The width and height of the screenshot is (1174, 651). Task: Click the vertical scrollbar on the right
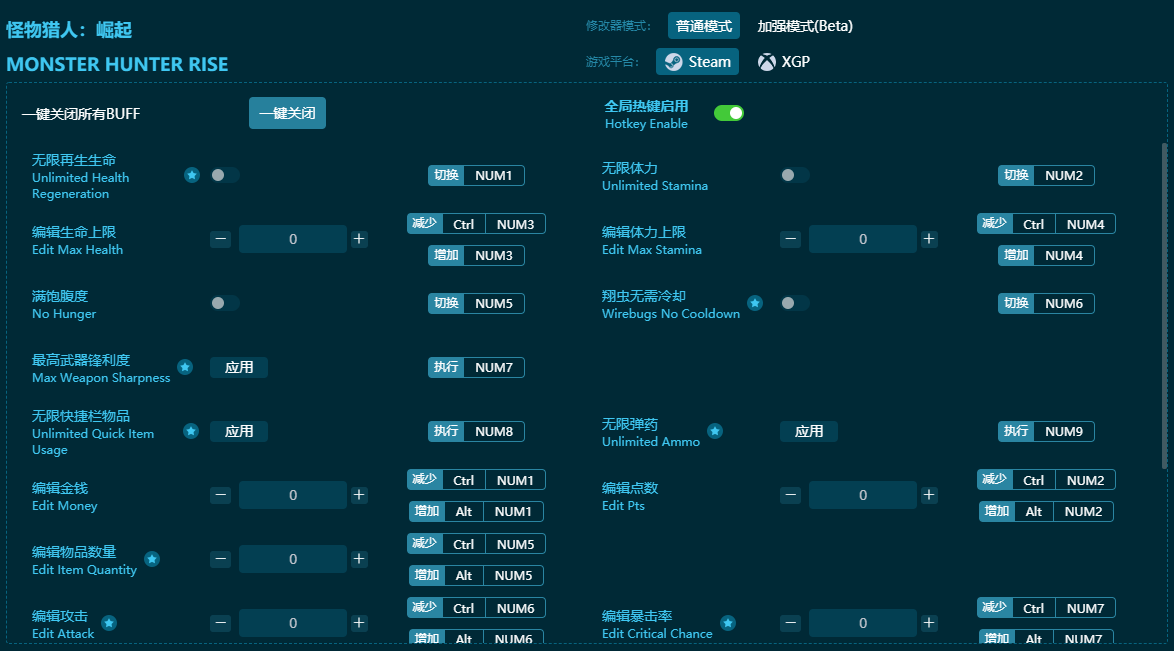(1163, 300)
